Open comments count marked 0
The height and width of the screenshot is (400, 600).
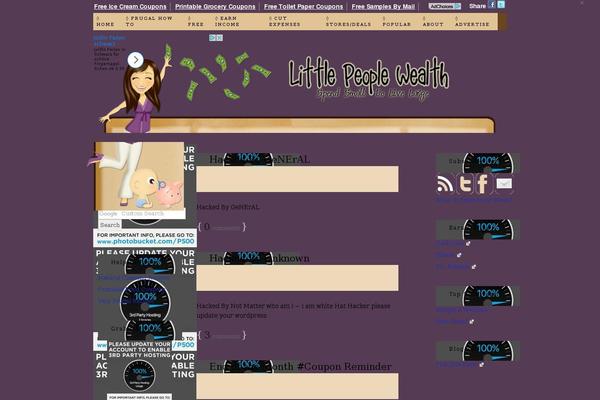[x=222, y=227]
